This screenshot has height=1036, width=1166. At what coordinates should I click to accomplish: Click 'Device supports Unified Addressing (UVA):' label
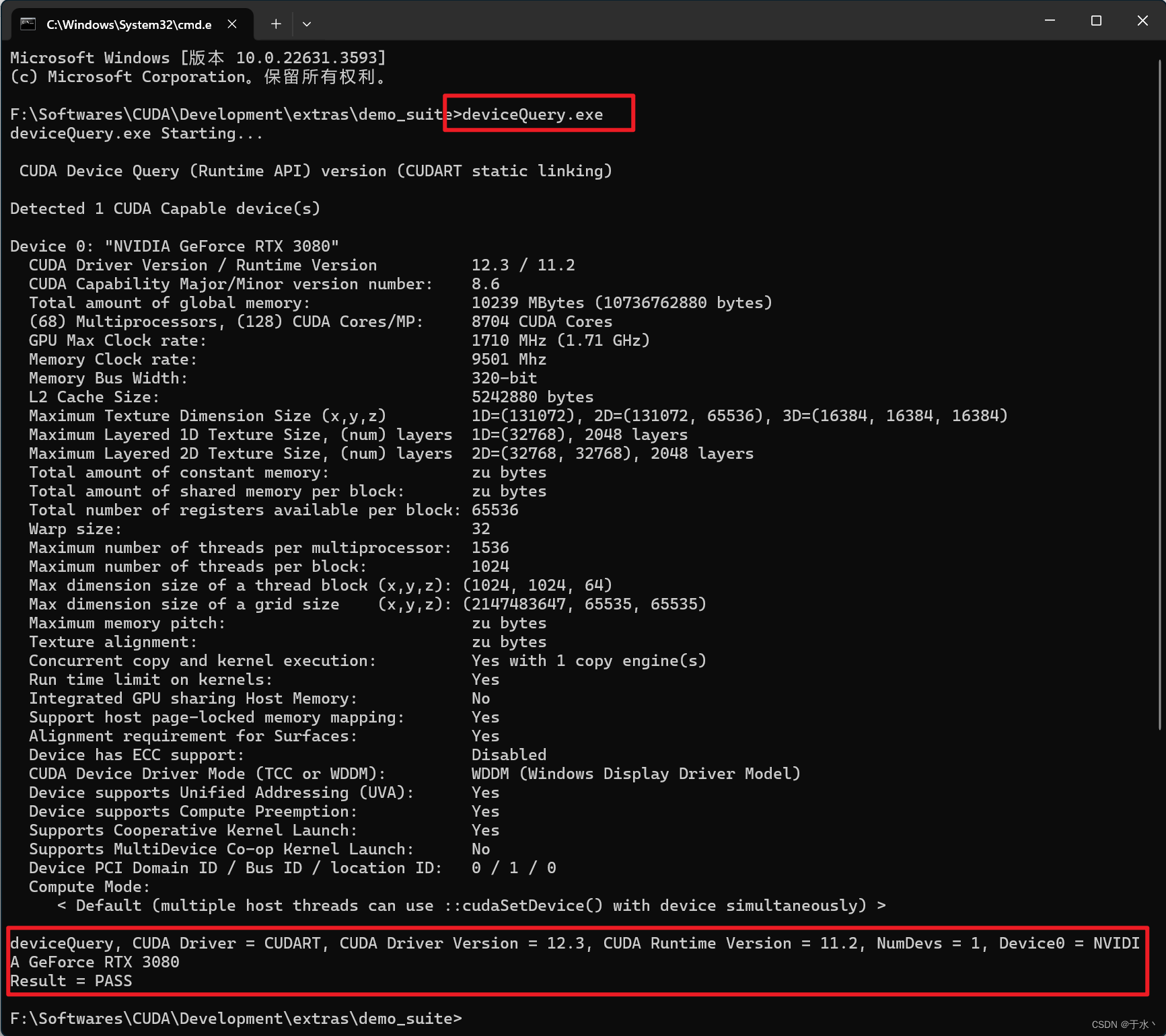click(x=221, y=792)
